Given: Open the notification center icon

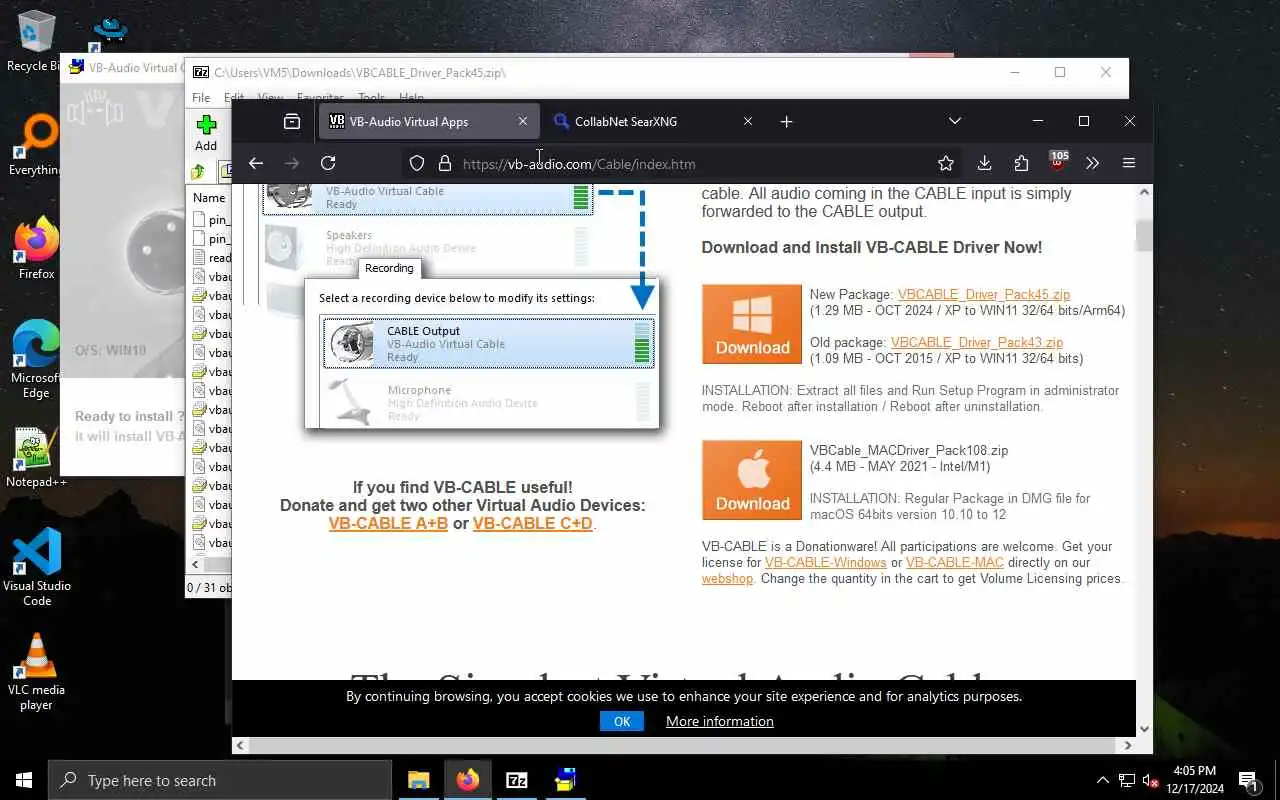Looking at the screenshot, I should coord(1248,780).
